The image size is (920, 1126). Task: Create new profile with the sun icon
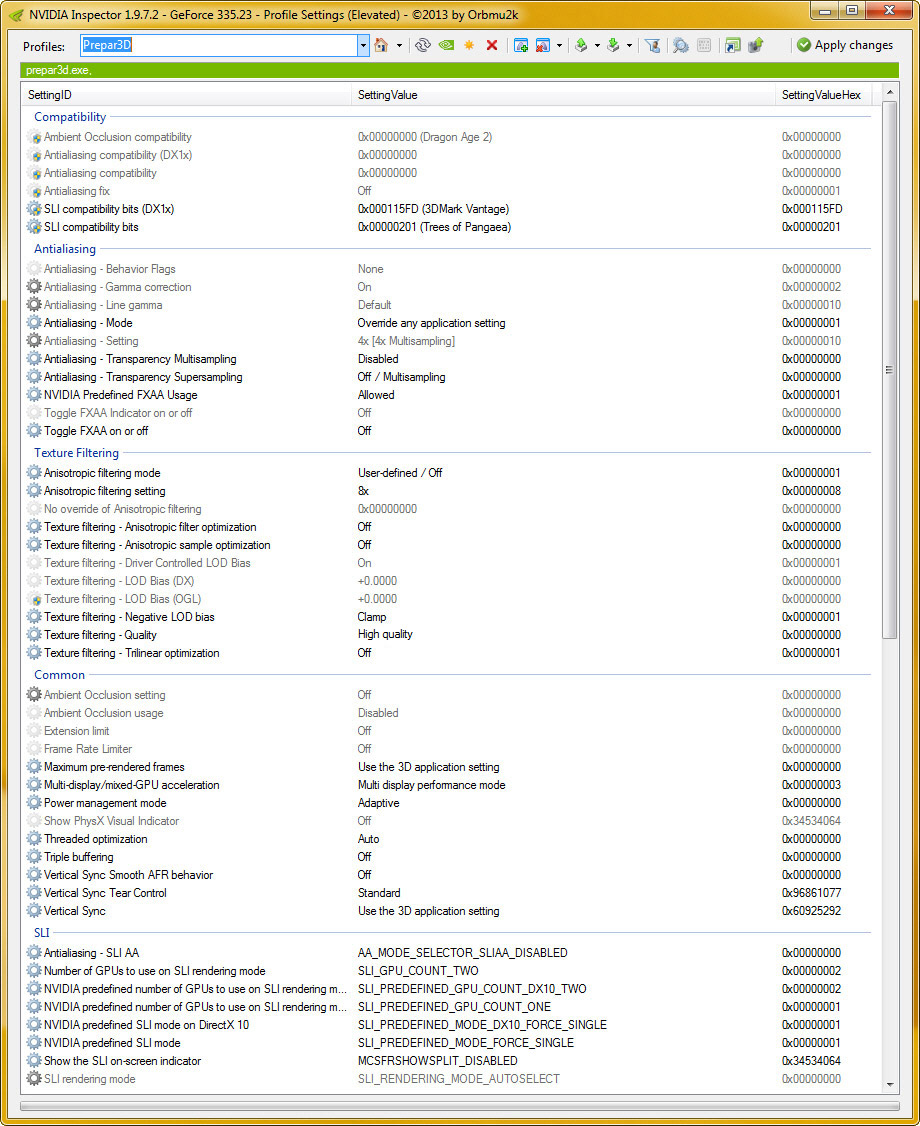click(x=468, y=45)
